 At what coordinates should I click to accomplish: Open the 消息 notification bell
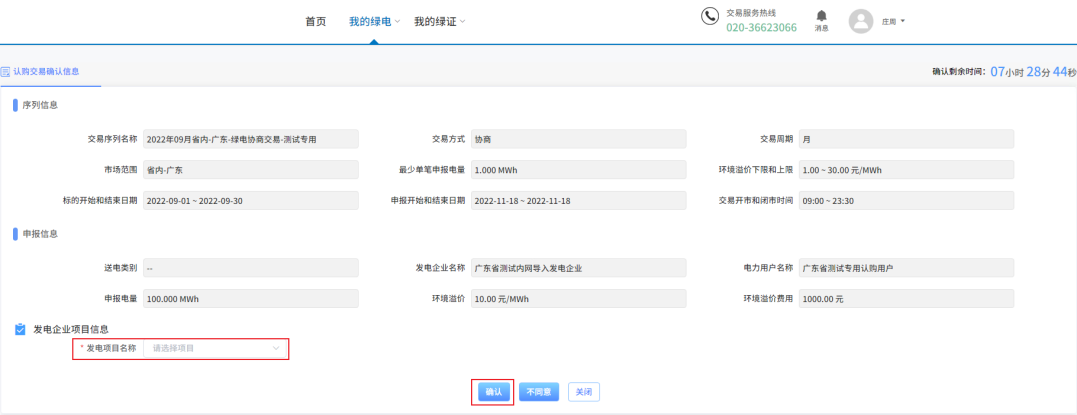point(821,17)
